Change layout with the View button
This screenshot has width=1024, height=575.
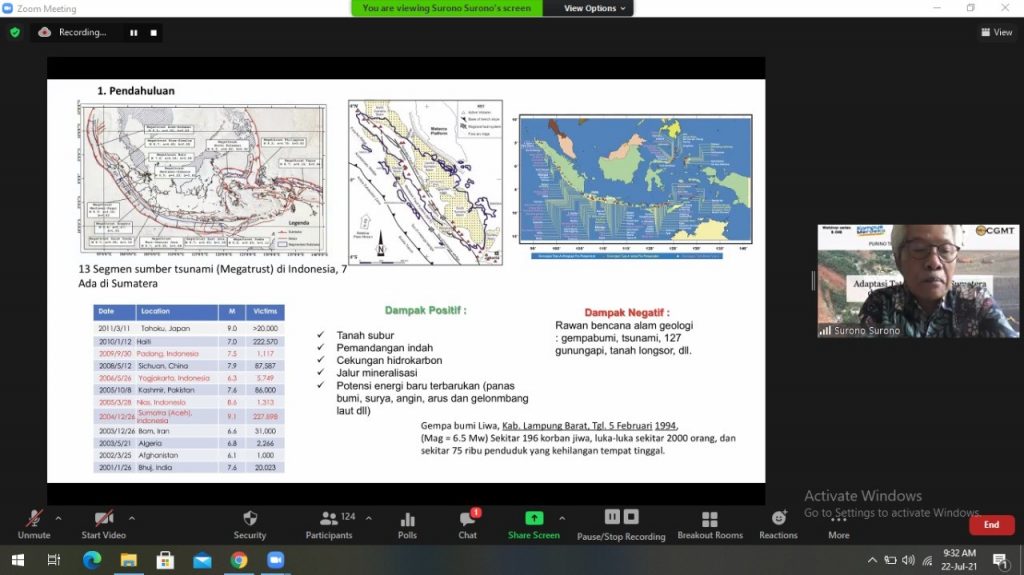pyautogui.click(x=997, y=32)
